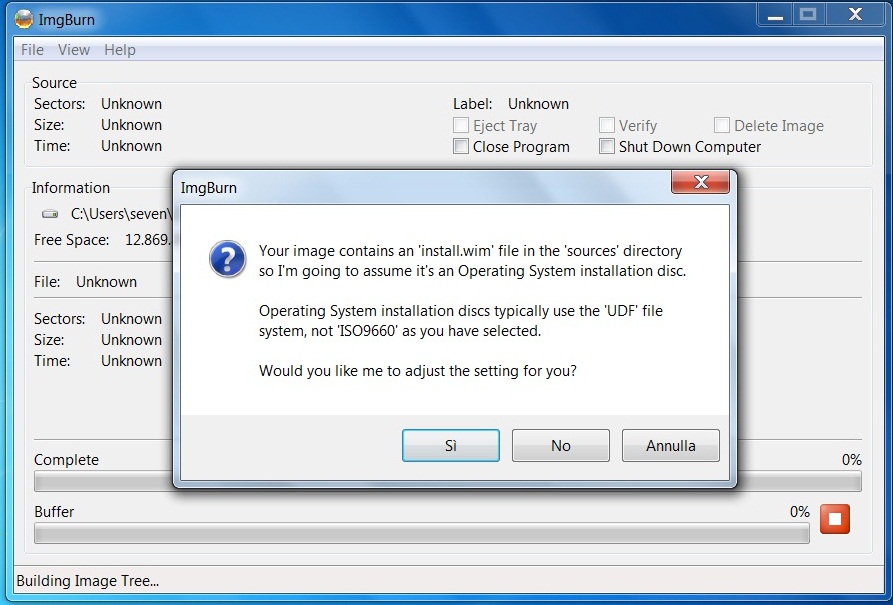Click the ImgBurn app icon in the title bar
893x605 pixels.
(24, 19)
